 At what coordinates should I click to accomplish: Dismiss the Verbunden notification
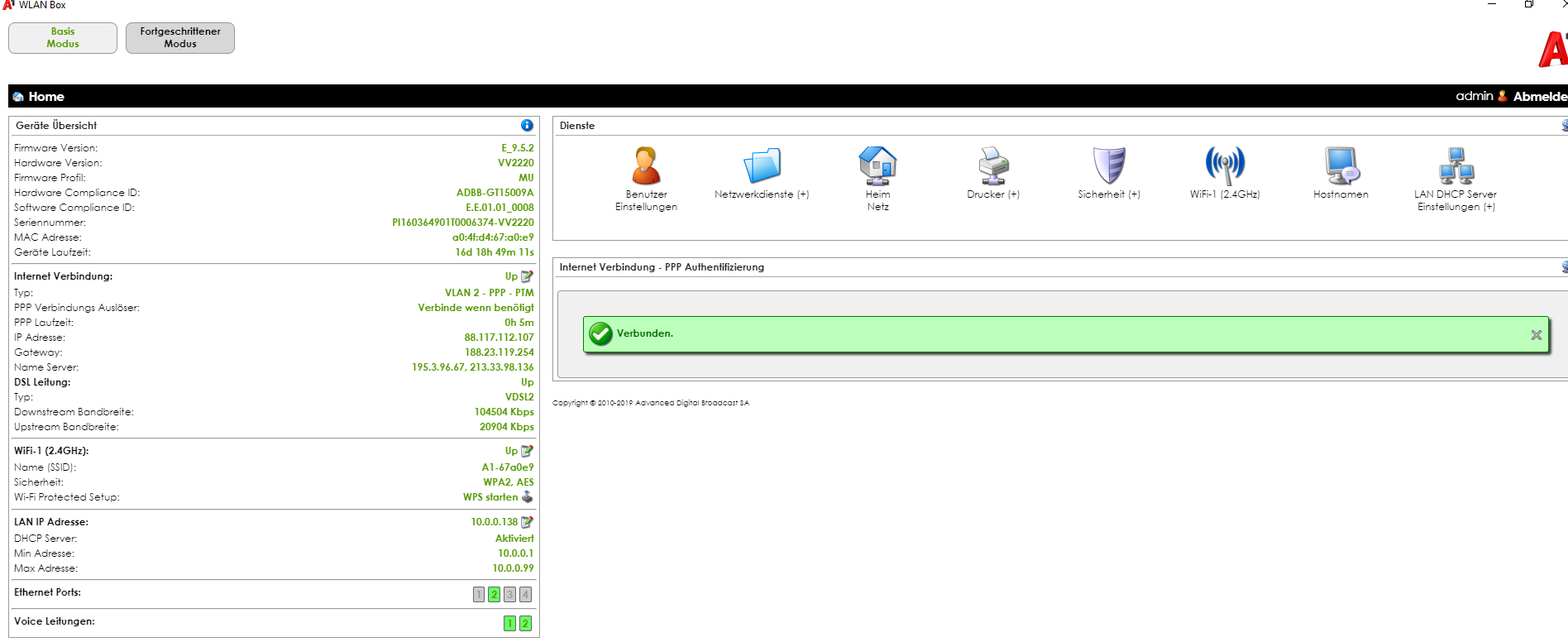[x=1536, y=335]
